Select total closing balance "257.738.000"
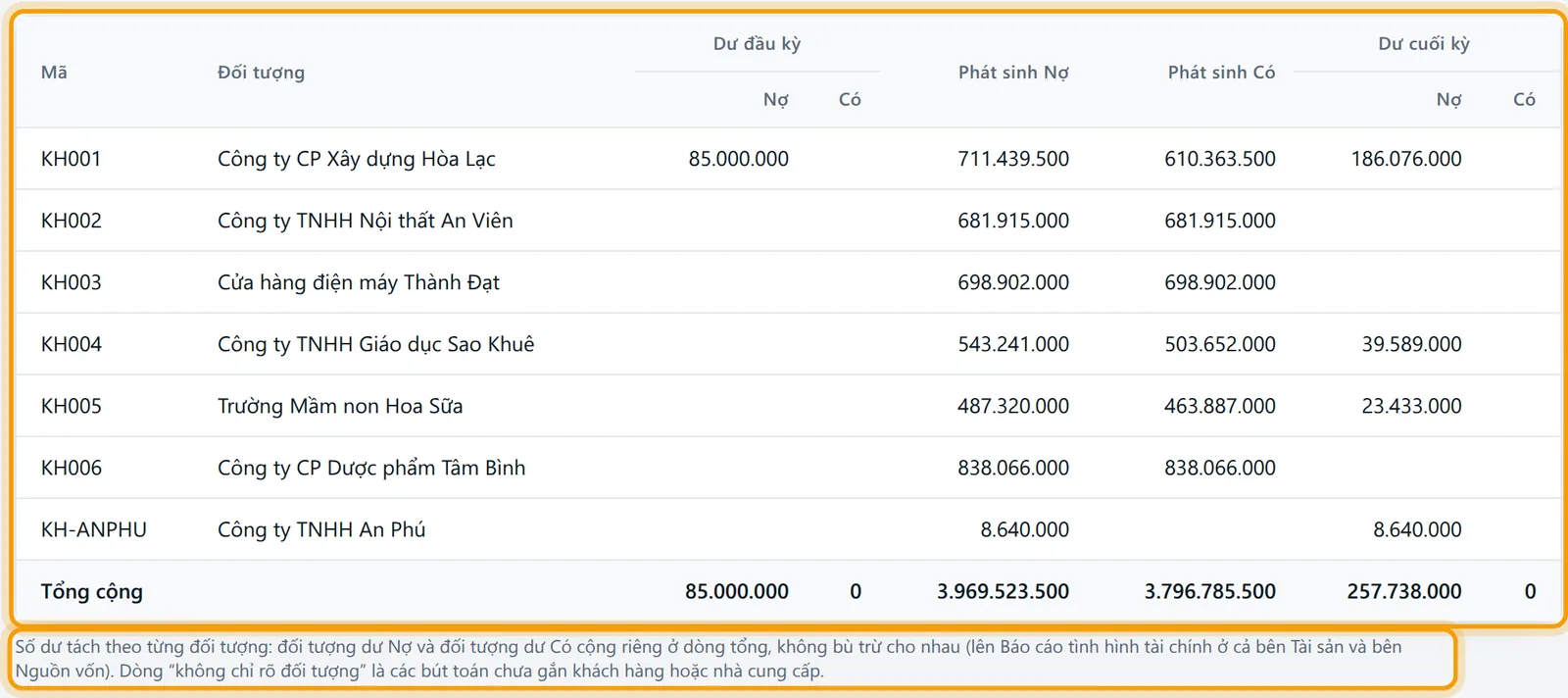The image size is (1568, 698). click(x=1404, y=591)
